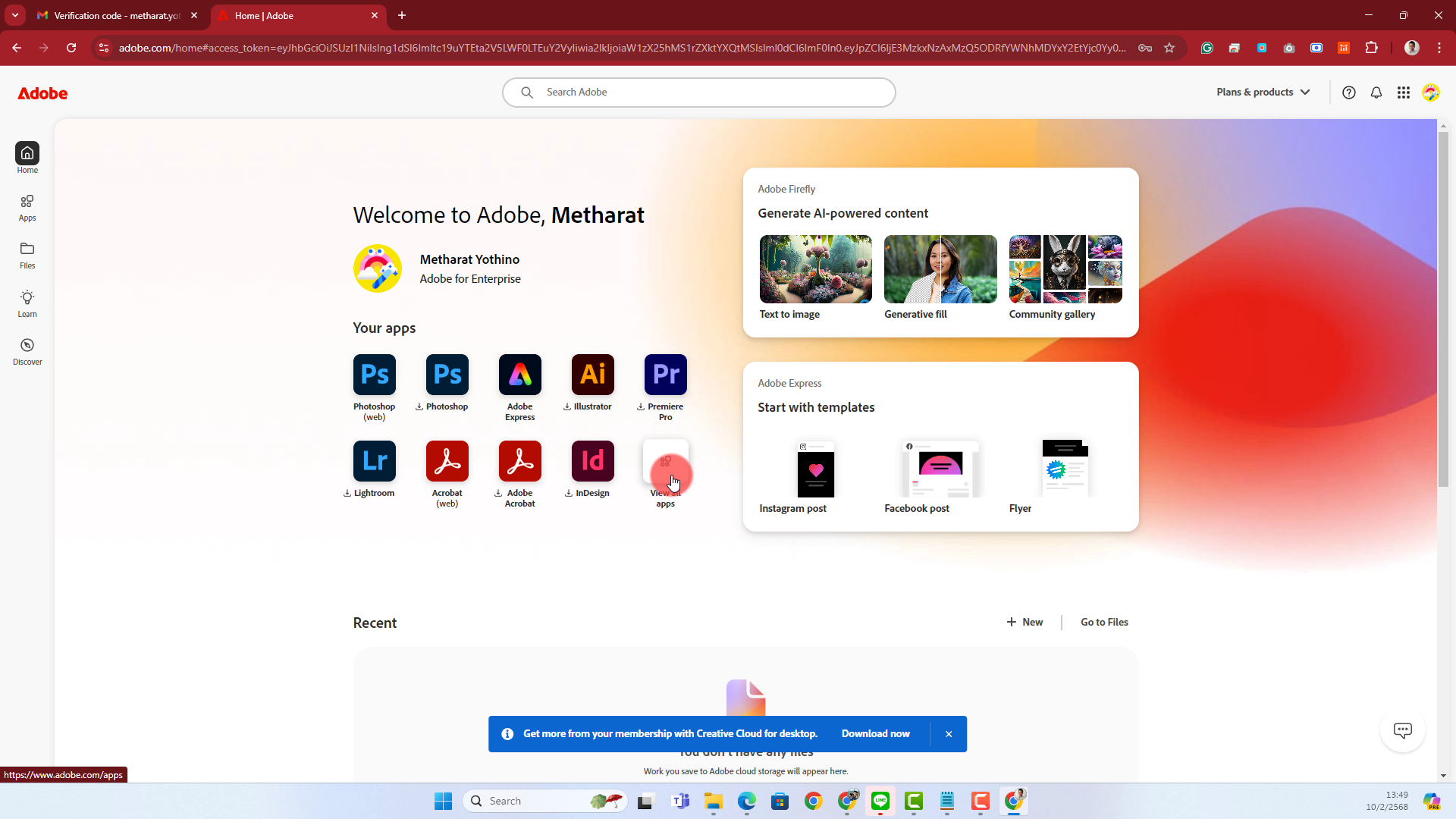The image size is (1456, 819).
Task: Open the Chrome profile avatar in toolbar
Action: point(1412,48)
